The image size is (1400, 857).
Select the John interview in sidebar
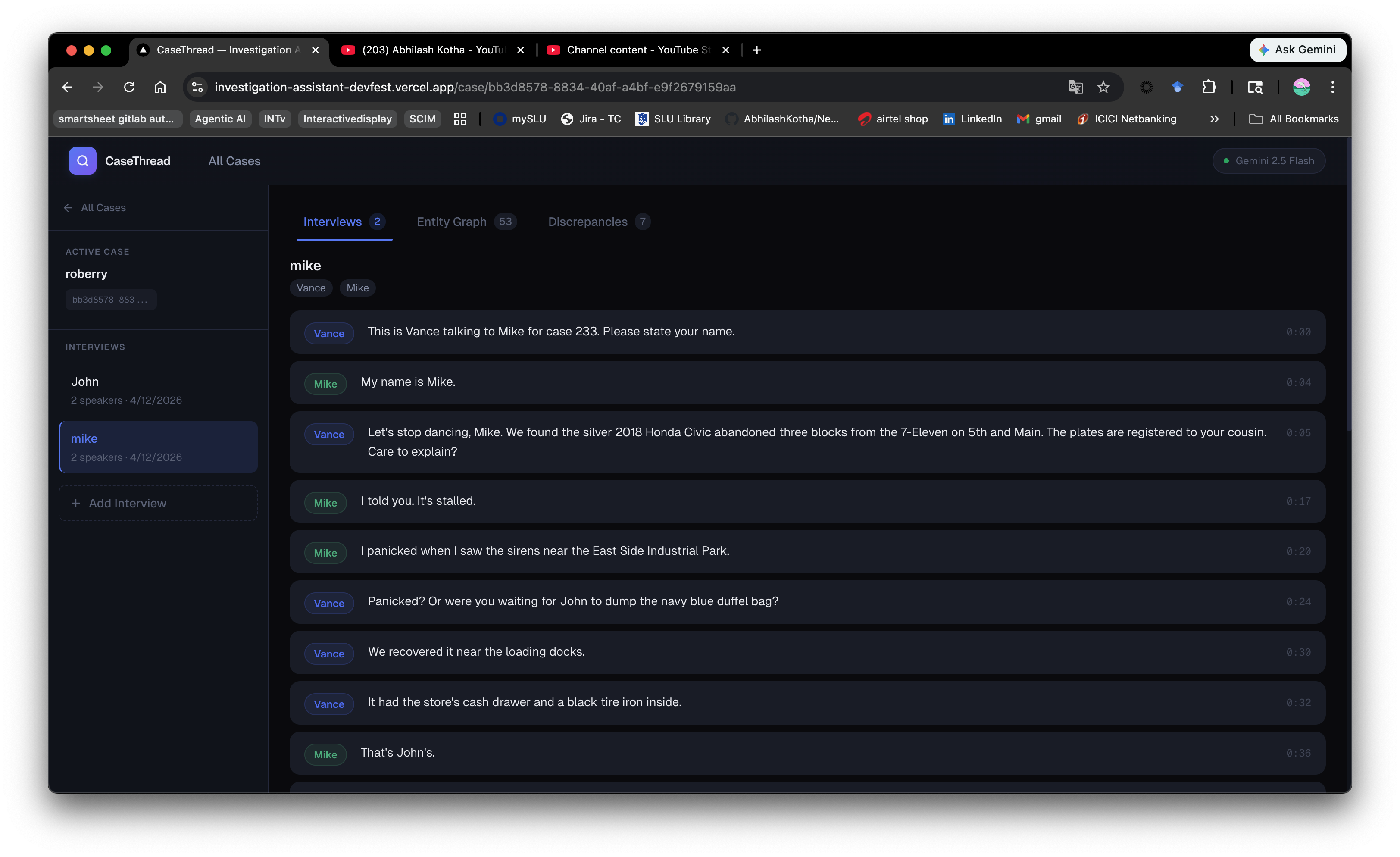pos(158,390)
